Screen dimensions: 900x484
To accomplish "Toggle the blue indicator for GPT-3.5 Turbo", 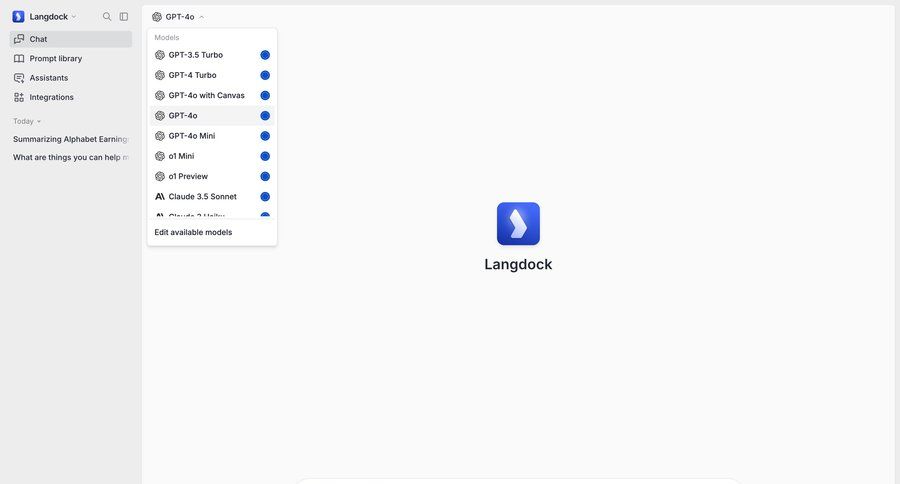I will [265, 55].
